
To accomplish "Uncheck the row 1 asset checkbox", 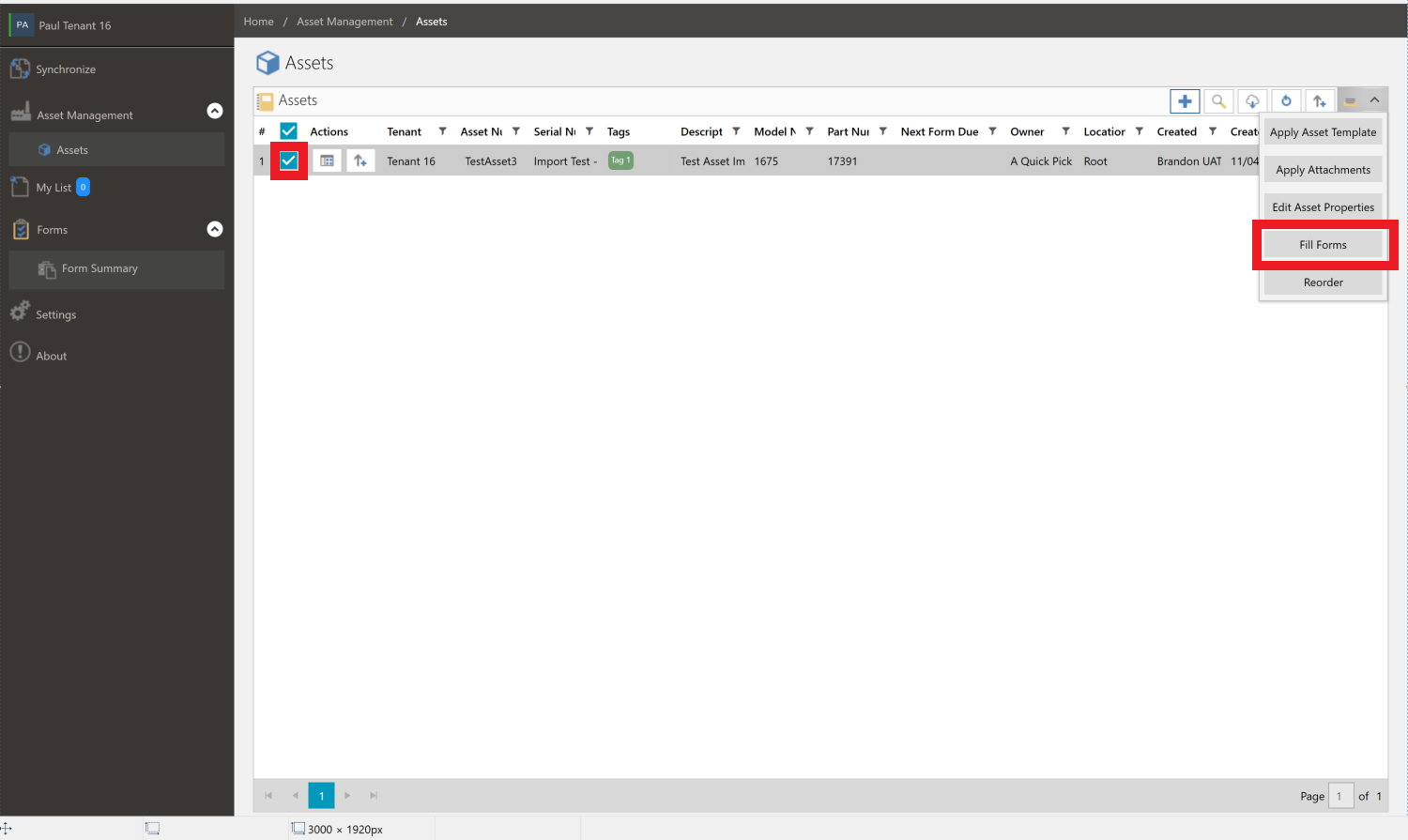I will (x=289, y=160).
